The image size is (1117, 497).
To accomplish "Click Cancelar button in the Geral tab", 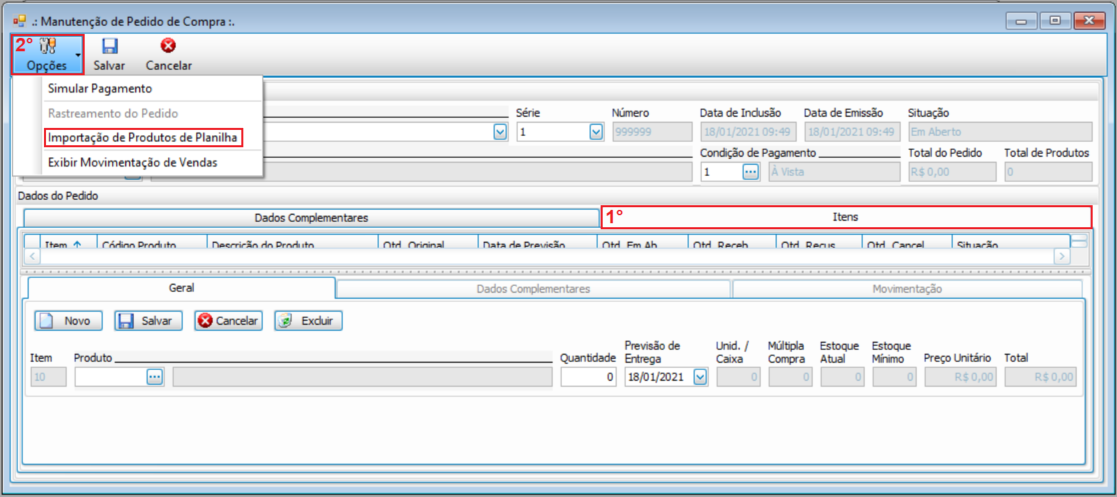I will pyautogui.click(x=229, y=321).
